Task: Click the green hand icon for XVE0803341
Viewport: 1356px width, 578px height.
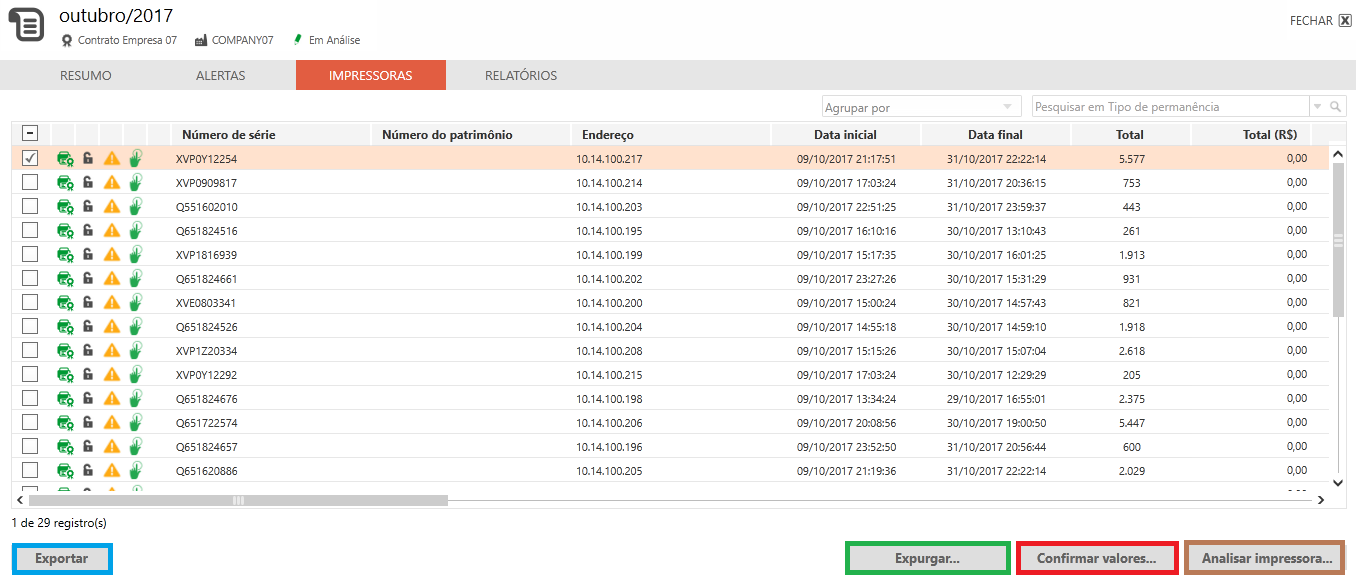Action: 136,302
